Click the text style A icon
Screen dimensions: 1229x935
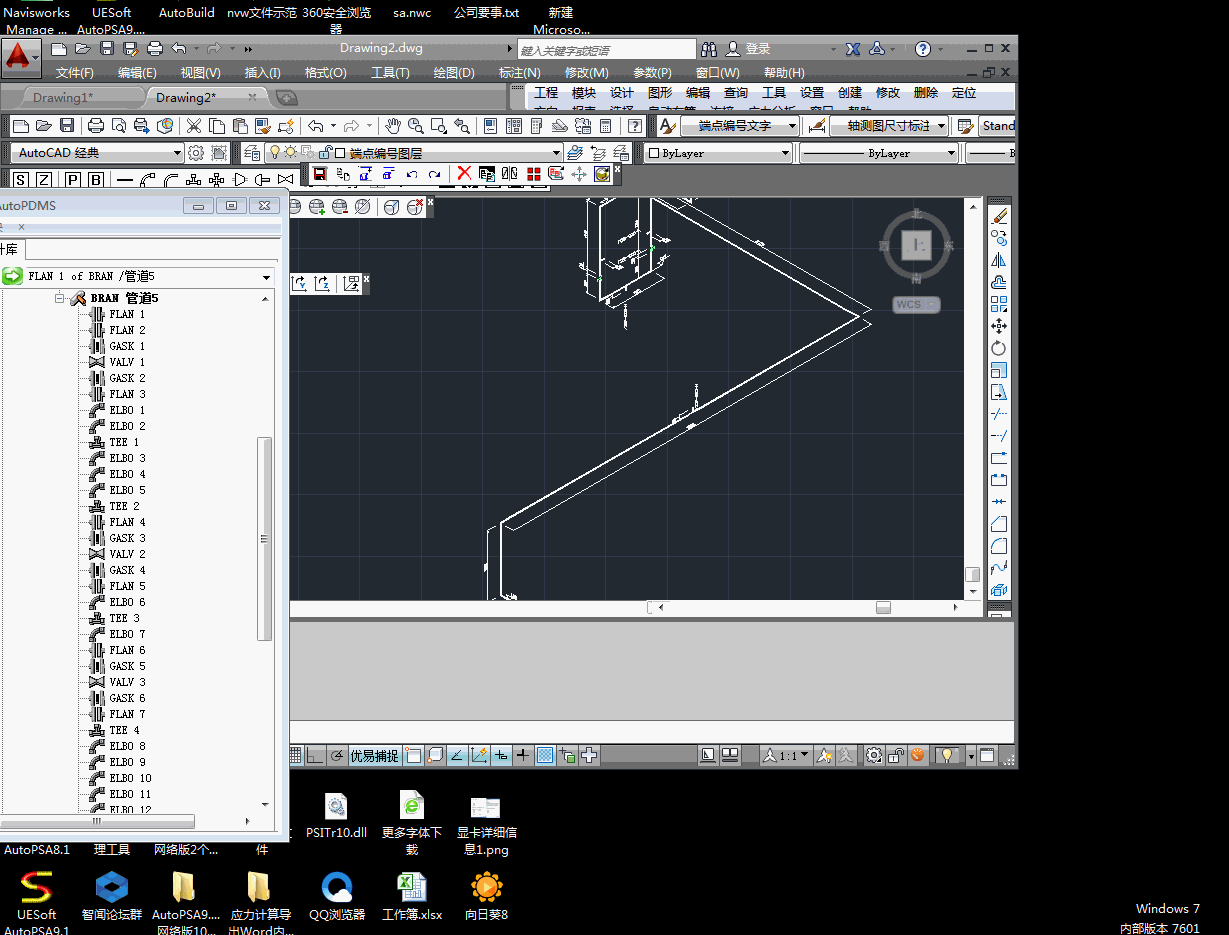pyautogui.click(x=667, y=126)
